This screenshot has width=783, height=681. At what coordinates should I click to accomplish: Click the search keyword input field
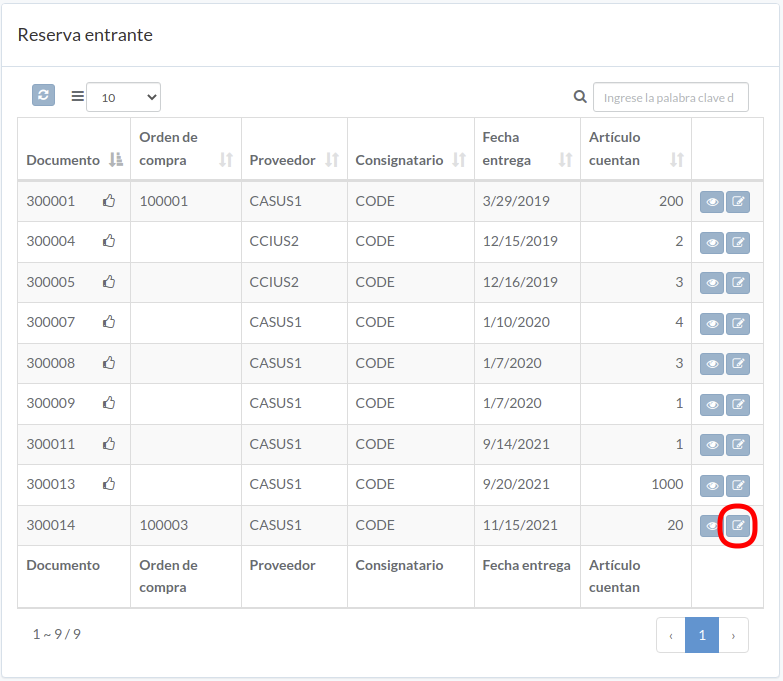[x=671, y=97]
